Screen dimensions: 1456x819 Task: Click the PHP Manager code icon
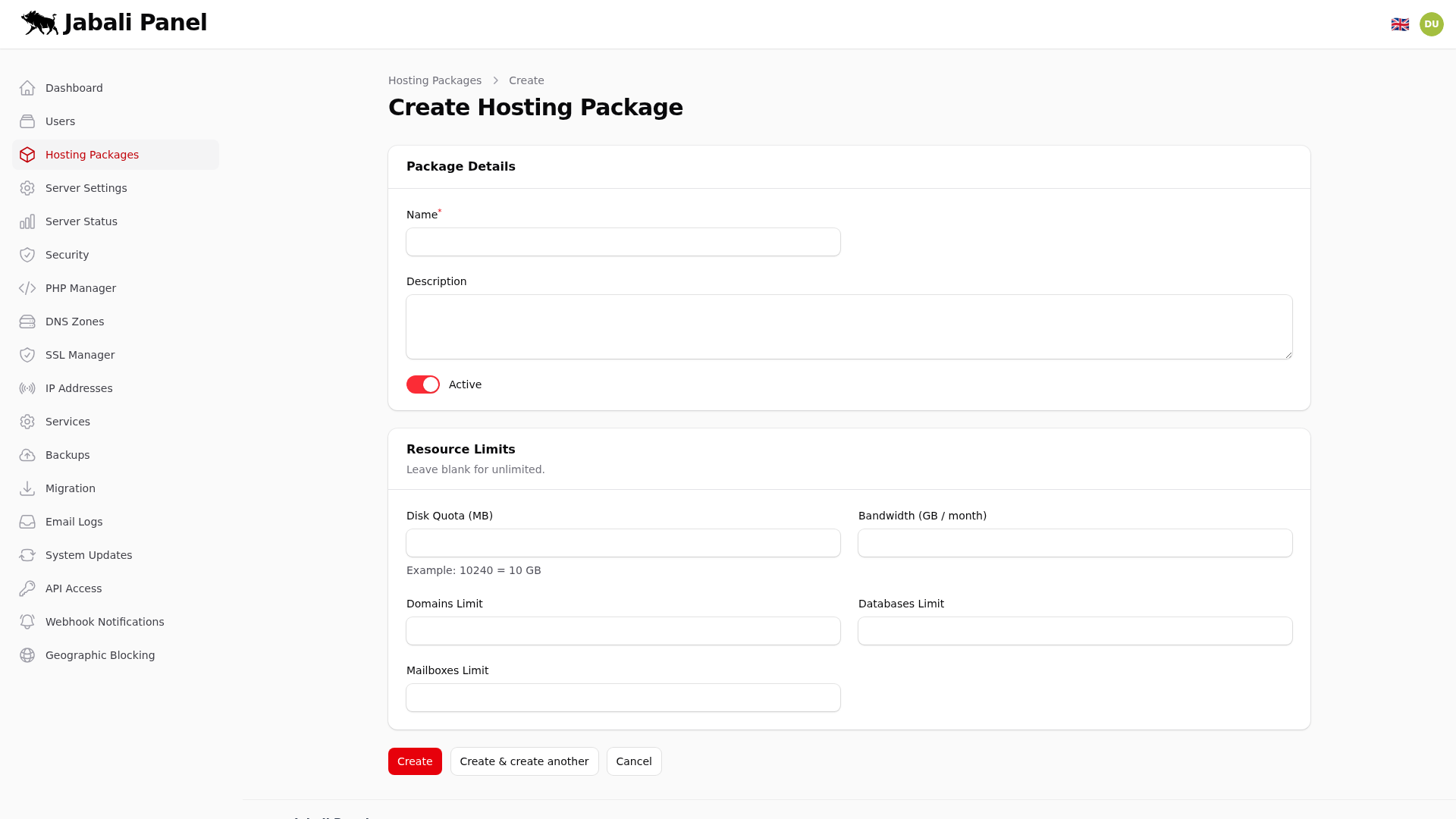point(27,287)
